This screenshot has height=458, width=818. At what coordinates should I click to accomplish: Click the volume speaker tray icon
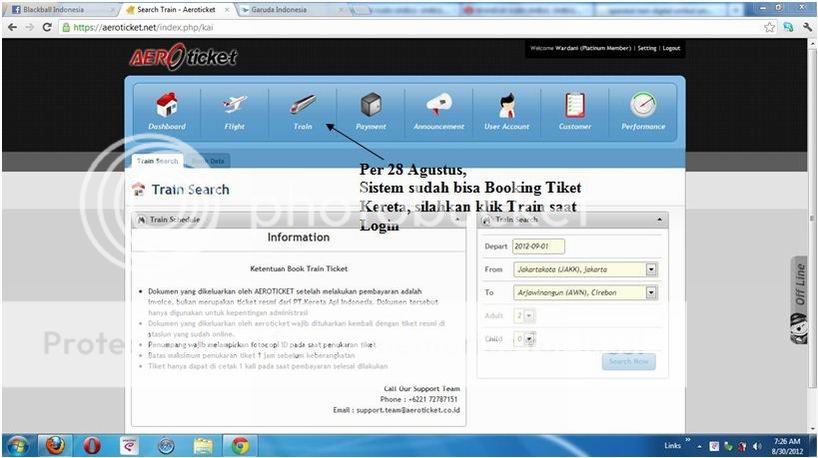click(757, 447)
